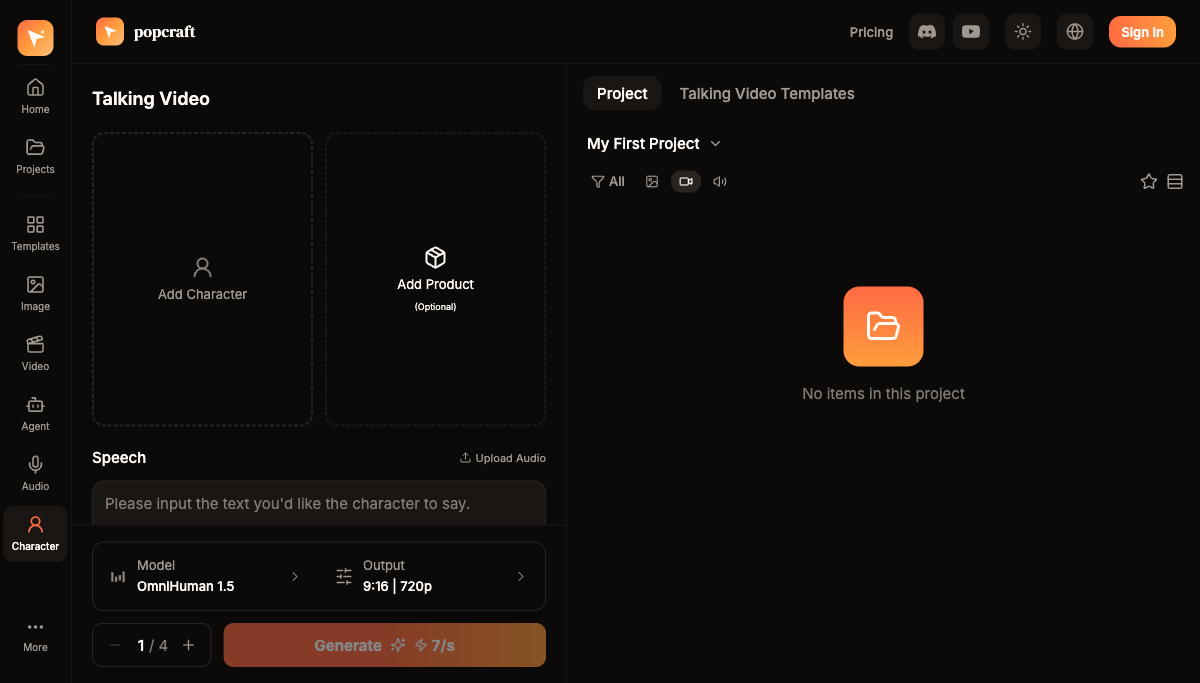Toggle light/dark theme
The image size is (1200, 683).
pos(1022,32)
